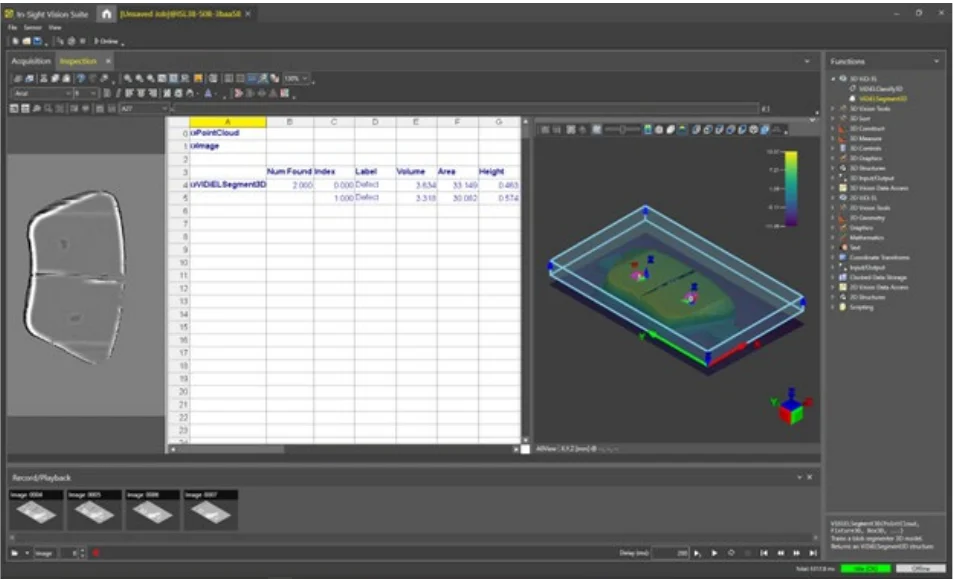Click the Save Job disk icon
This screenshot has width=954, height=580.
point(38,41)
